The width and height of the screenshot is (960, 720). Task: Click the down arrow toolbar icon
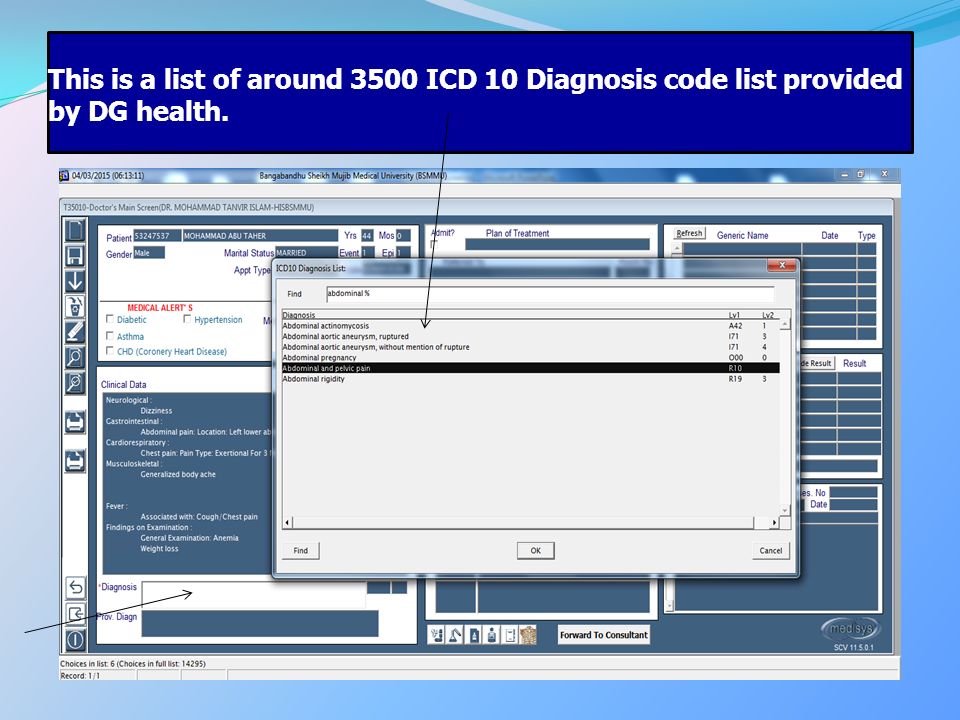click(75, 281)
